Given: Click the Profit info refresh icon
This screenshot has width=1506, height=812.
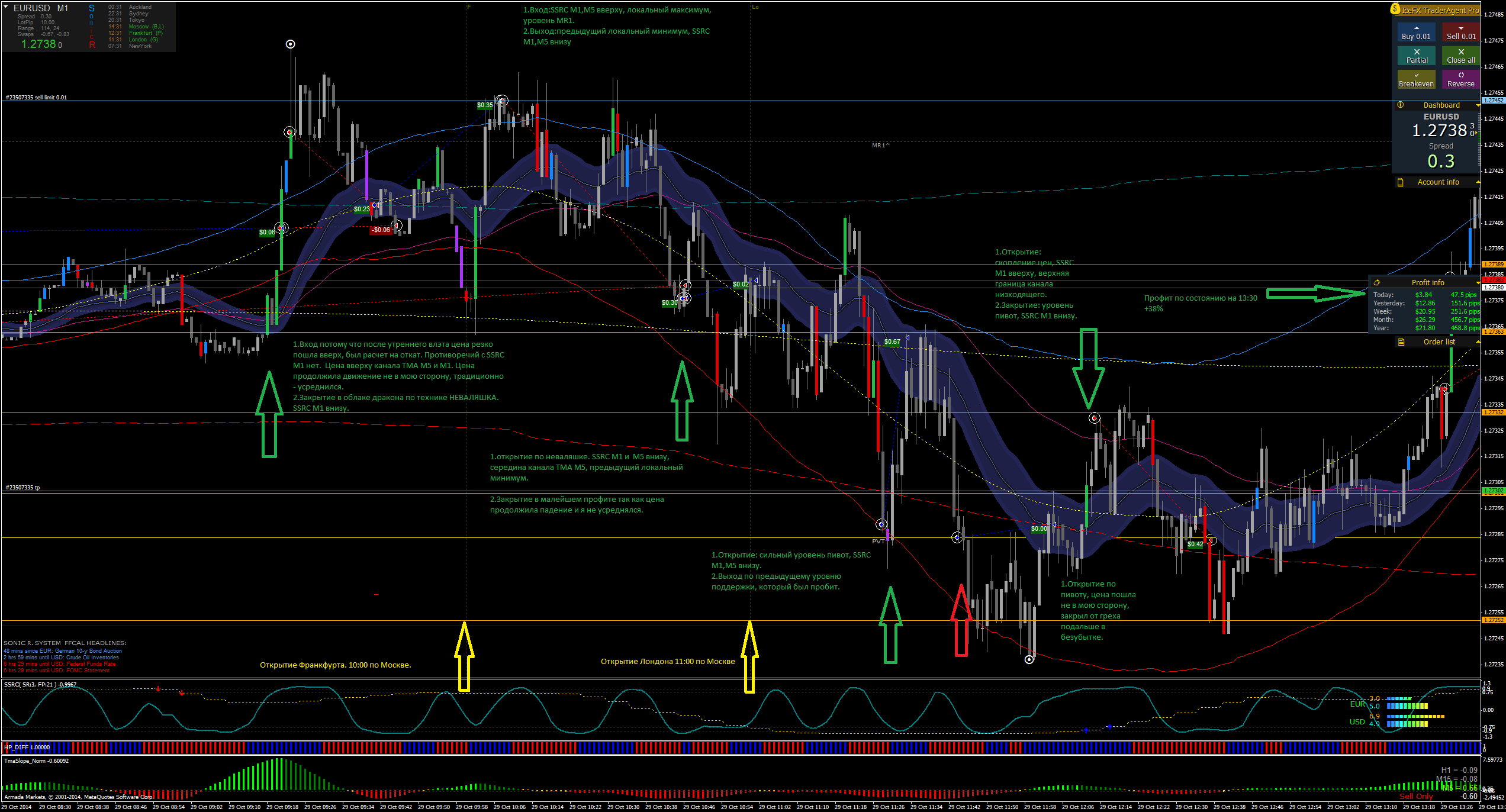Looking at the screenshot, I should pyautogui.click(x=1377, y=283).
